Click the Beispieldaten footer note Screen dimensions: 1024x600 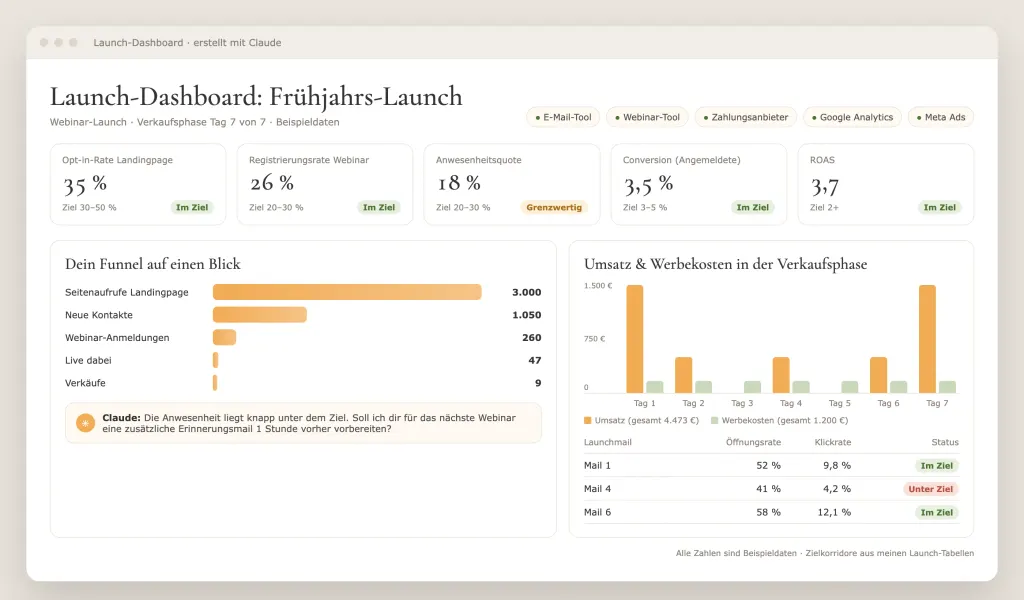click(825, 553)
